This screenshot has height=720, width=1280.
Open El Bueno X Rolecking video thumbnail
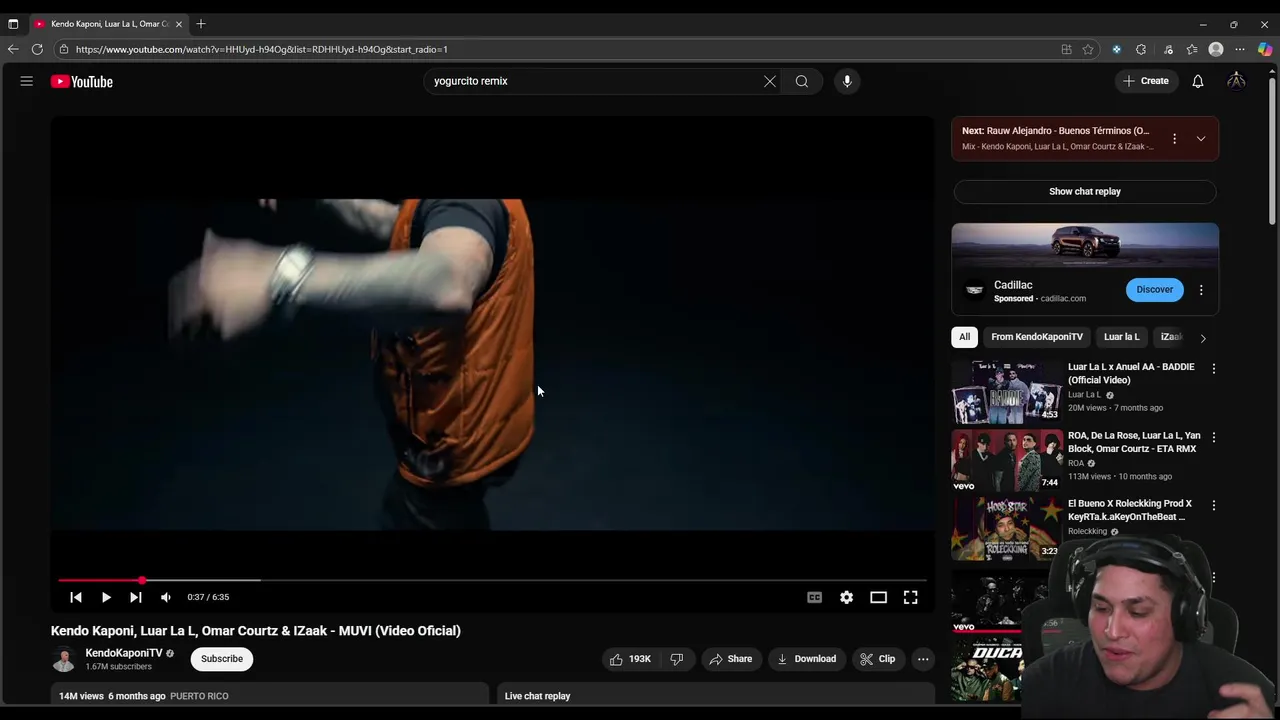point(1007,529)
